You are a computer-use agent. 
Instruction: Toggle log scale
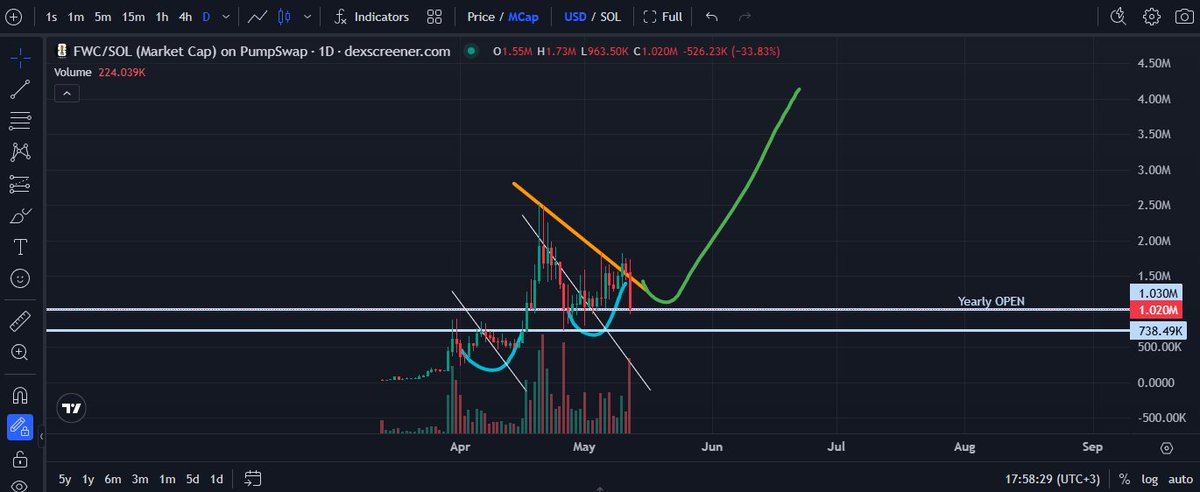1148,479
